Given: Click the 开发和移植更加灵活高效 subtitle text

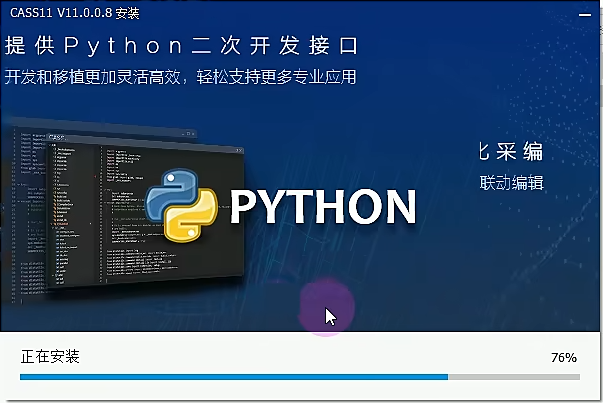Looking at the screenshot, I should pos(92,77).
